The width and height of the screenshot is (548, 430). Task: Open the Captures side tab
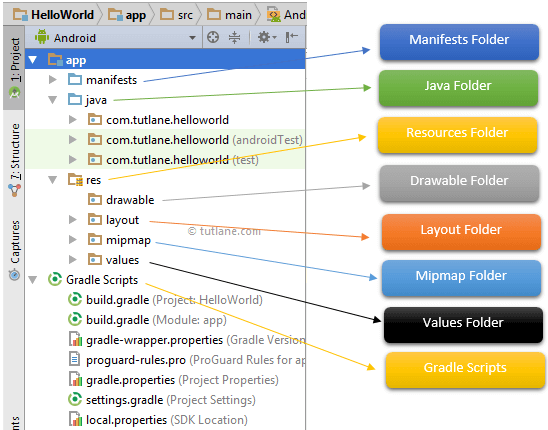14,250
